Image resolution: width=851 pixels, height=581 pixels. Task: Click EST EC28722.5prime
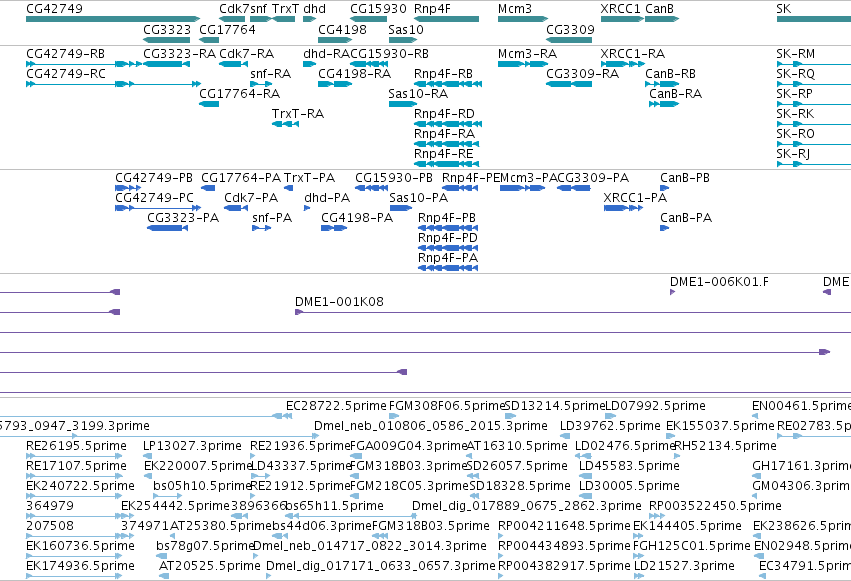point(336,406)
